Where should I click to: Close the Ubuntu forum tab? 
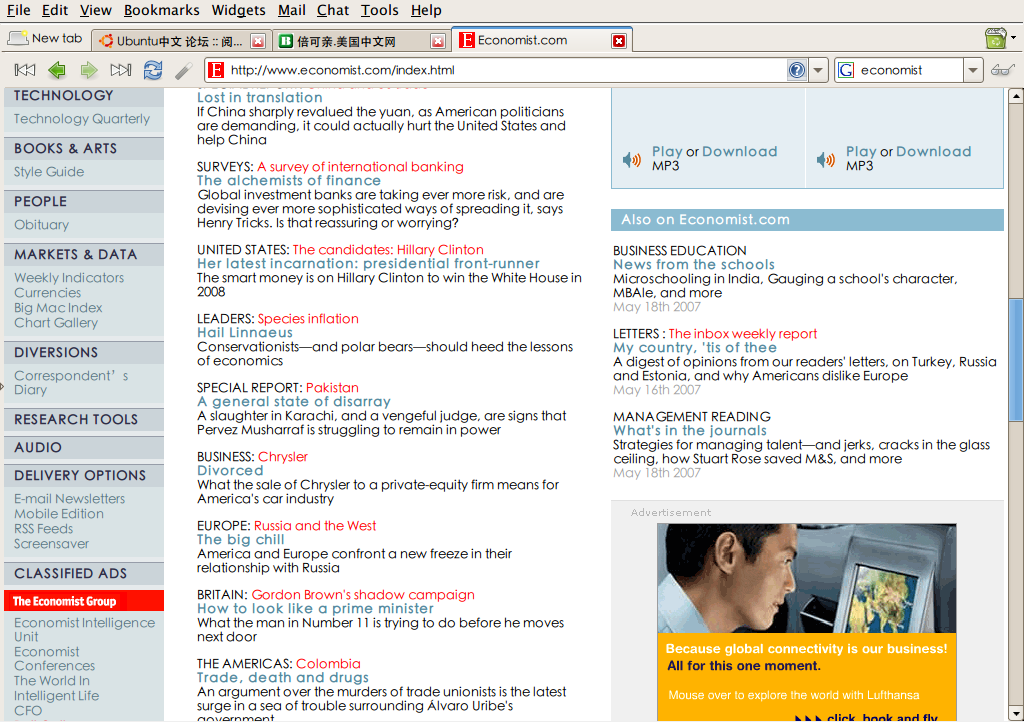tap(258, 41)
